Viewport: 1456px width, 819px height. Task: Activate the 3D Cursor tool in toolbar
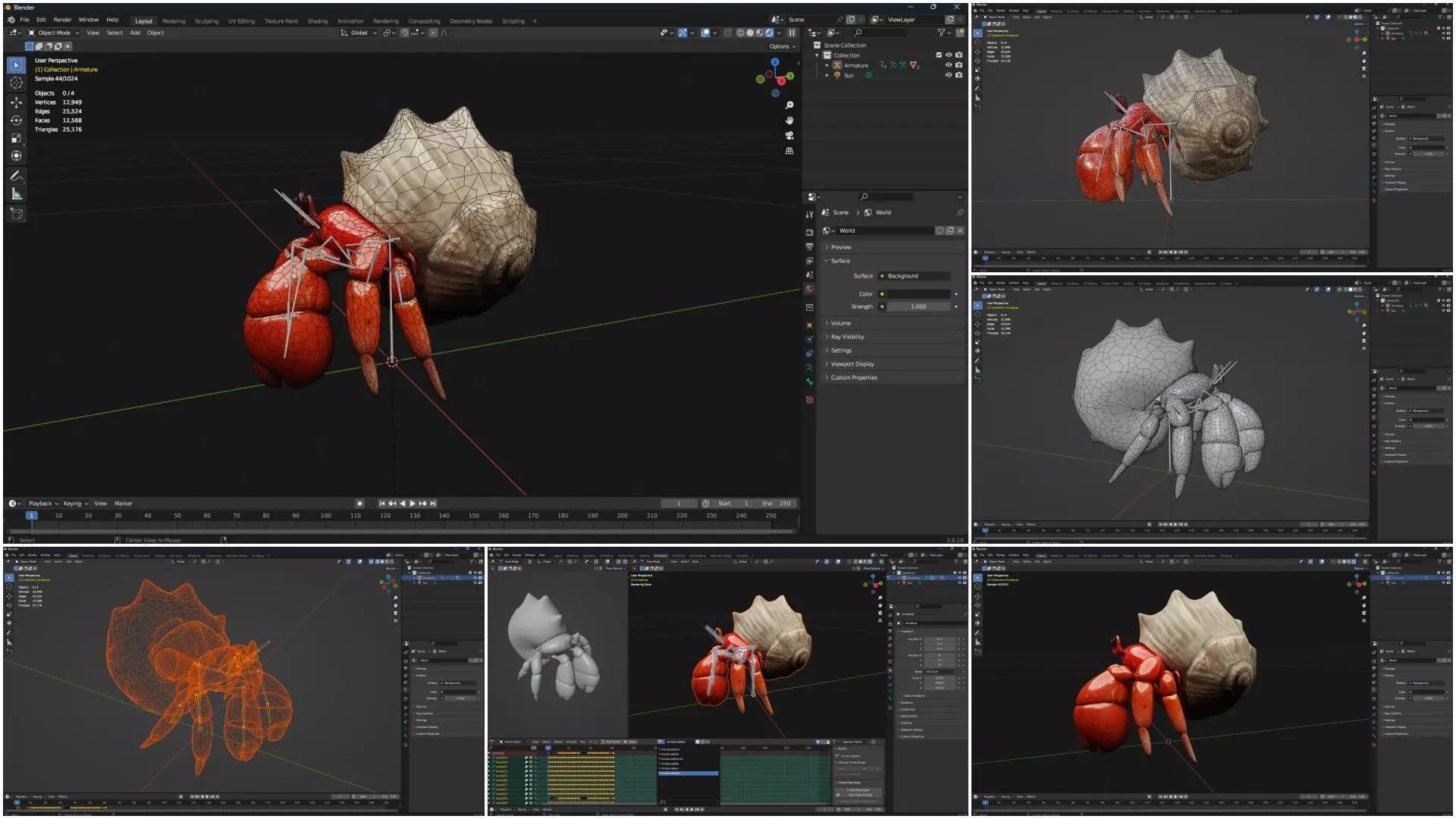16,83
